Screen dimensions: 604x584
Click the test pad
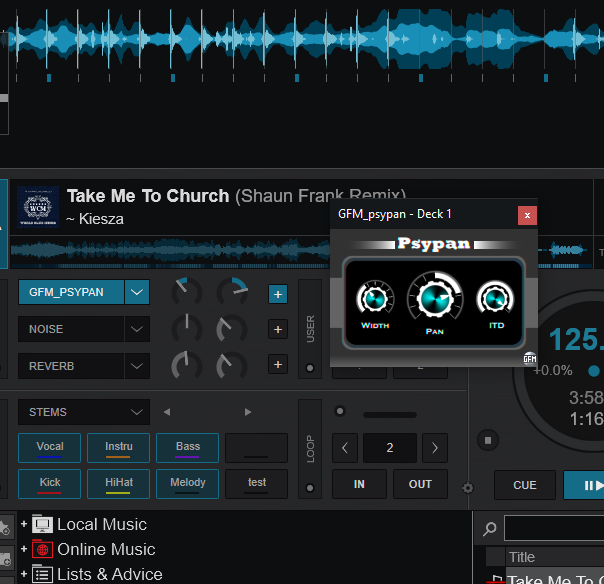(257, 484)
